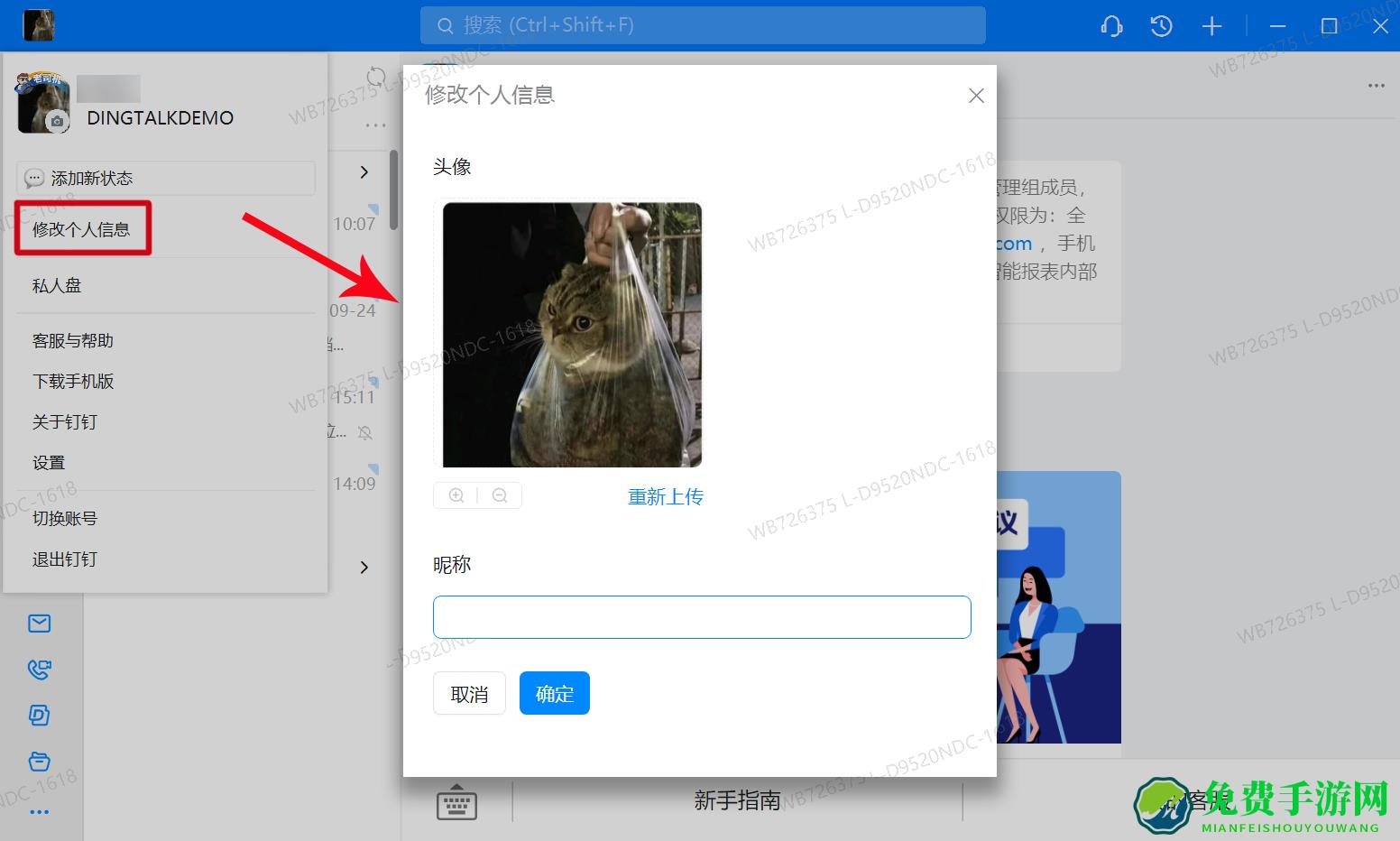The height and width of the screenshot is (841, 1400).
Task: Select 修改个人信息 menu entry
Action: (82, 229)
